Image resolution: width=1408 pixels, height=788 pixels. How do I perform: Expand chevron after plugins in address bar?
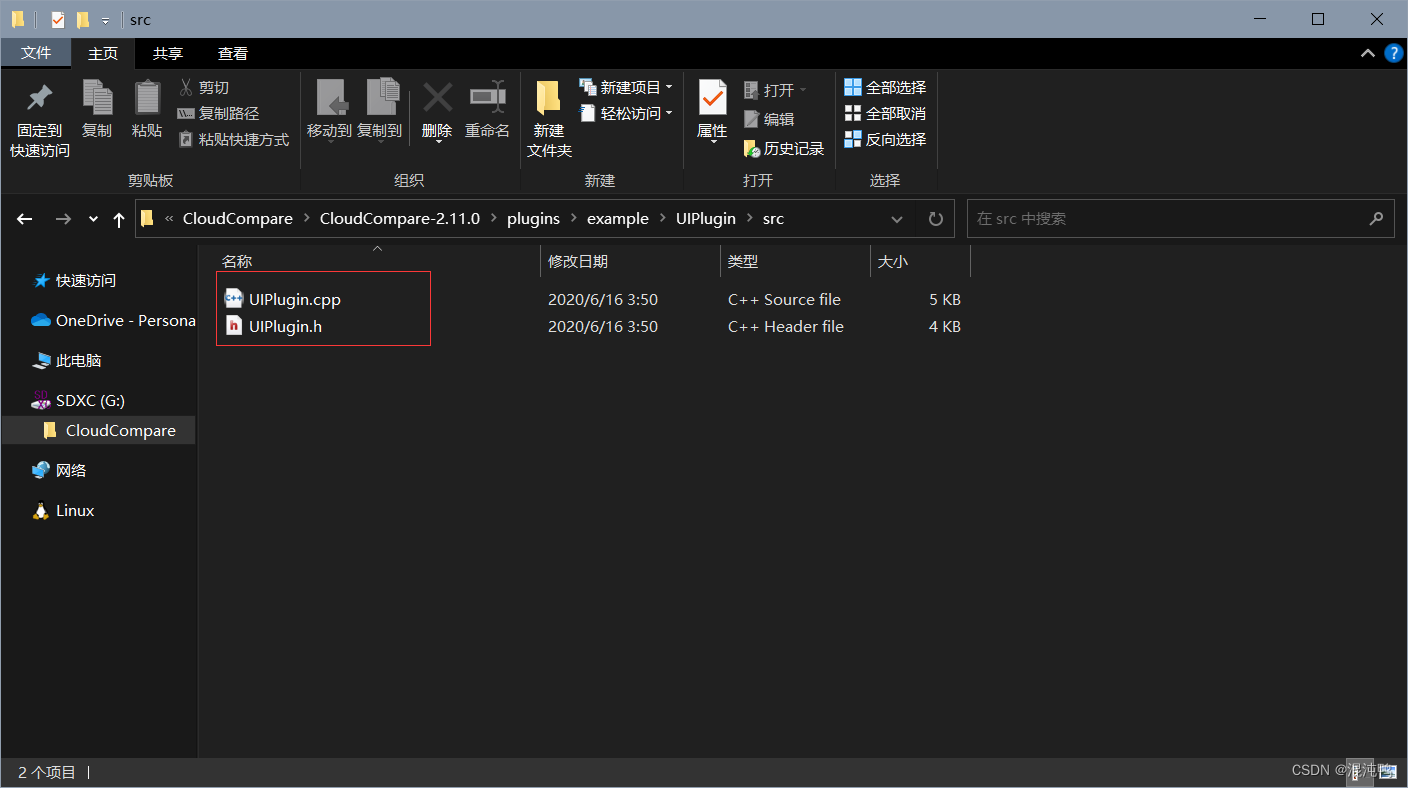(x=573, y=219)
